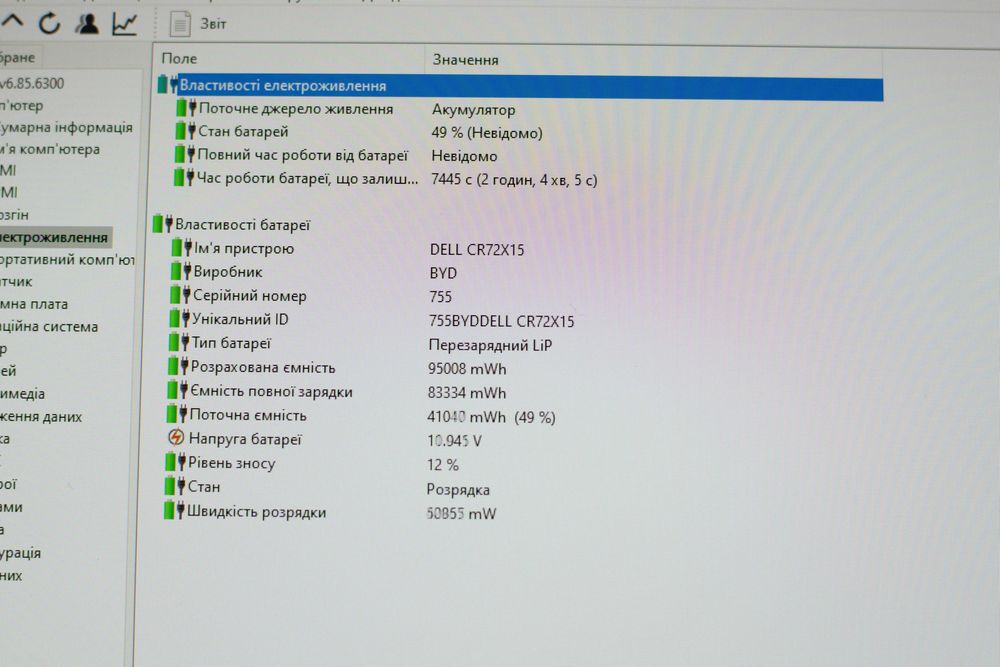Click the Перезарядний LiP value
Image resolution: width=1000 pixels, height=667 pixels.
click(x=490, y=346)
